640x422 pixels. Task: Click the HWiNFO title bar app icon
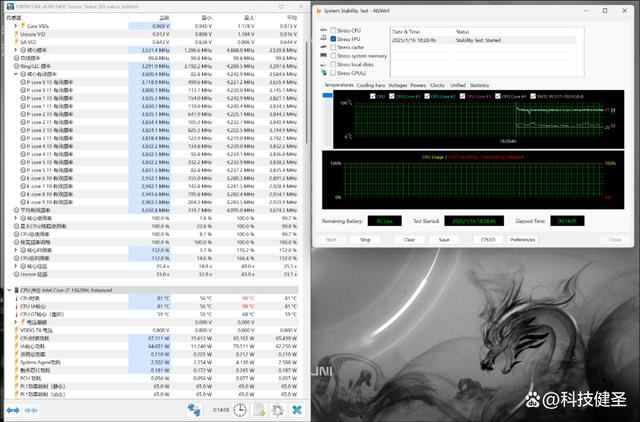[x=6, y=5]
